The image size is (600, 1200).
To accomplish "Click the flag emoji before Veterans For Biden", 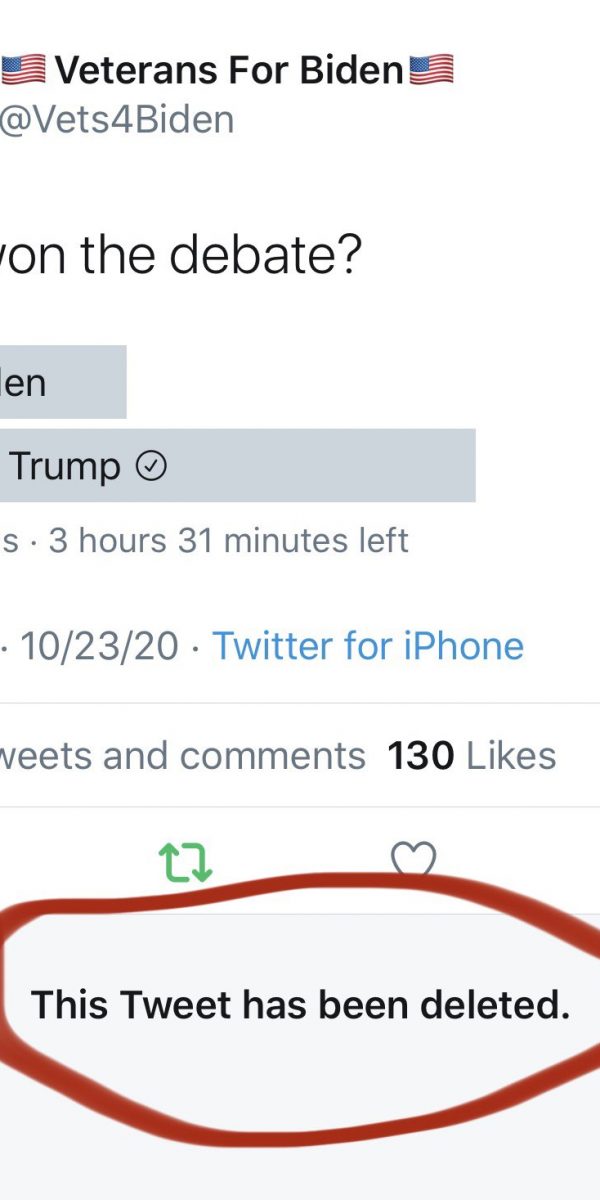I will tap(22, 70).
